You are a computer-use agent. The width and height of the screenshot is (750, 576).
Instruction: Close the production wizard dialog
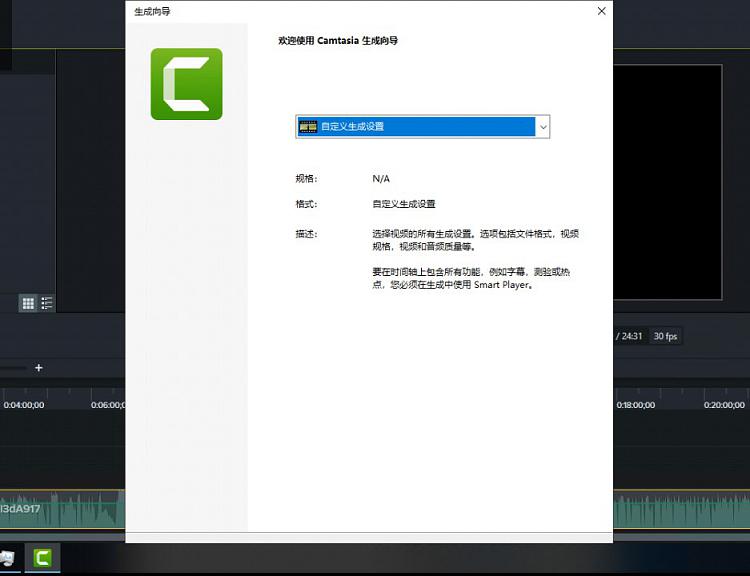click(601, 11)
